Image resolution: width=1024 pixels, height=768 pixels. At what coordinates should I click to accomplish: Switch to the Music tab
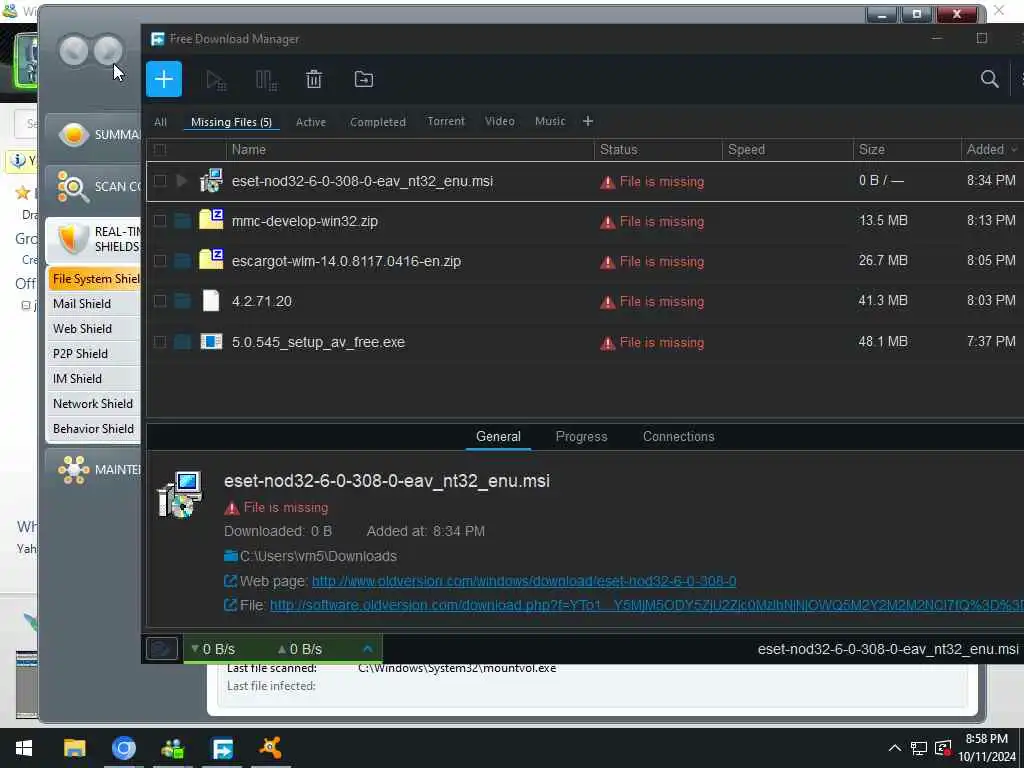click(x=550, y=121)
